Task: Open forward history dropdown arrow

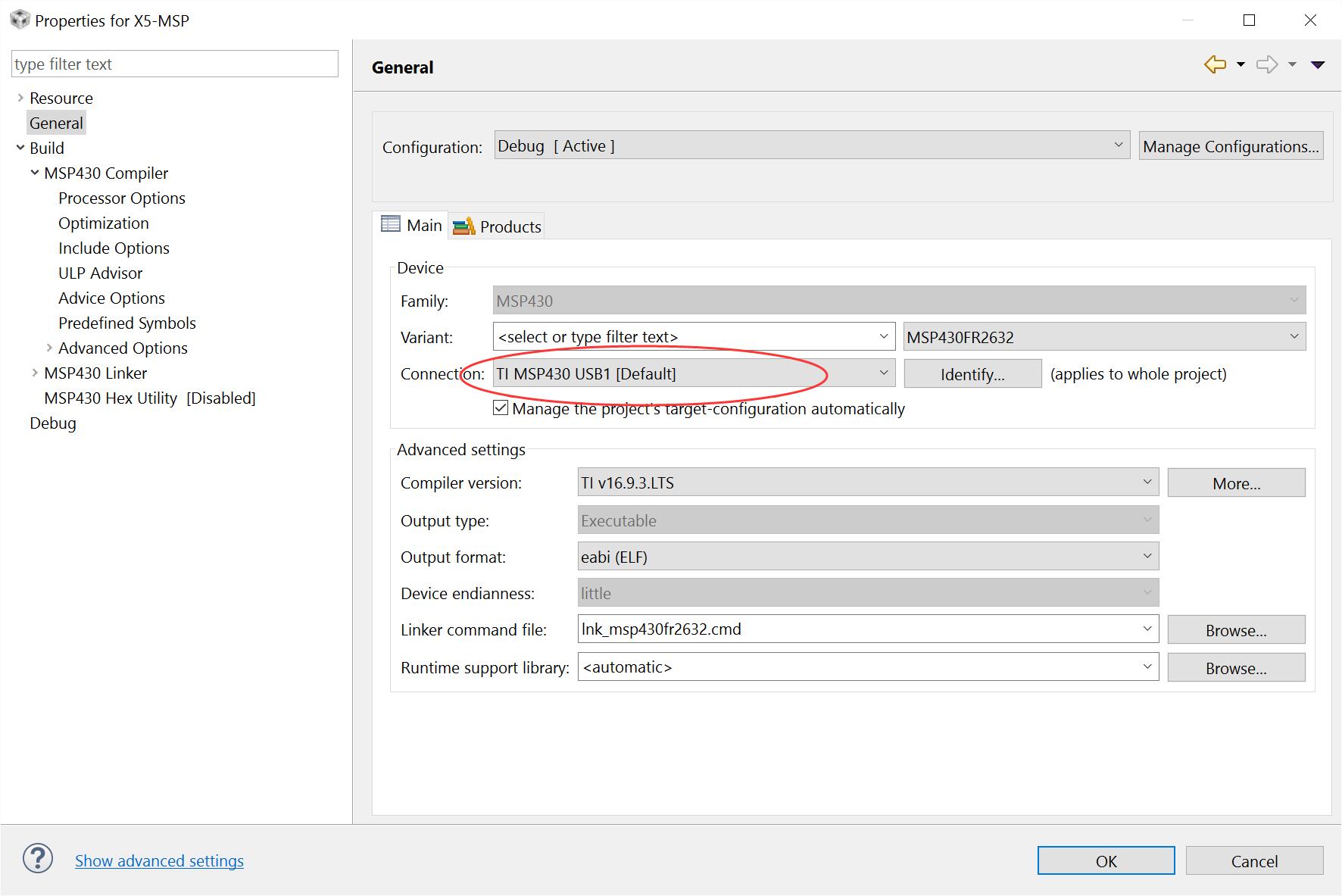Action: tap(1292, 65)
